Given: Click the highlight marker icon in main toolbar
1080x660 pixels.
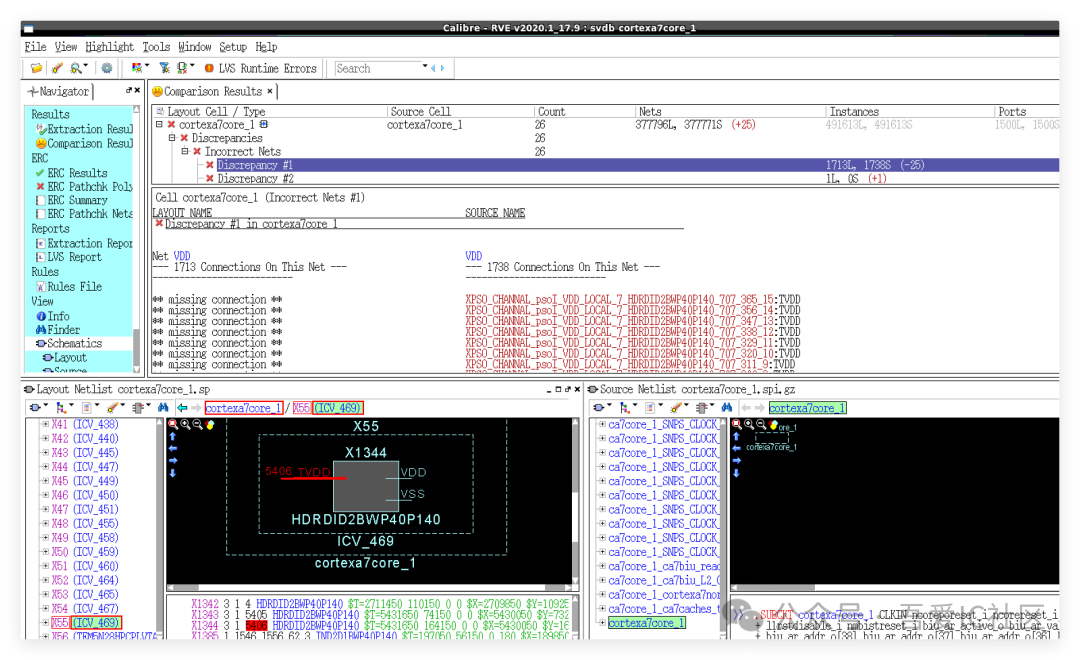Looking at the screenshot, I should (x=57, y=68).
